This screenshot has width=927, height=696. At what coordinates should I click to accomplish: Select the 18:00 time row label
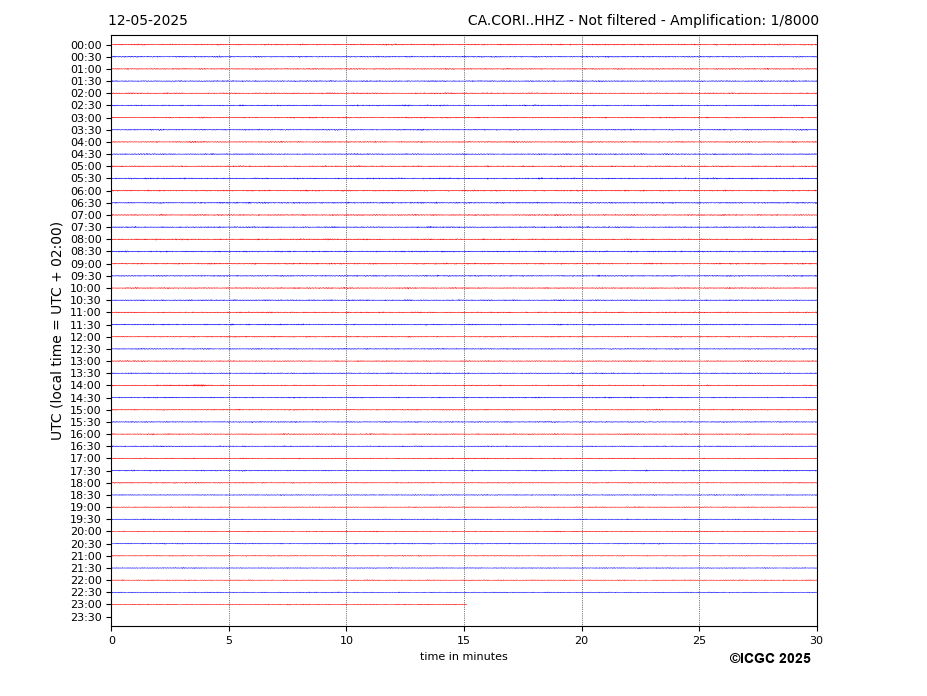pos(86,484)
